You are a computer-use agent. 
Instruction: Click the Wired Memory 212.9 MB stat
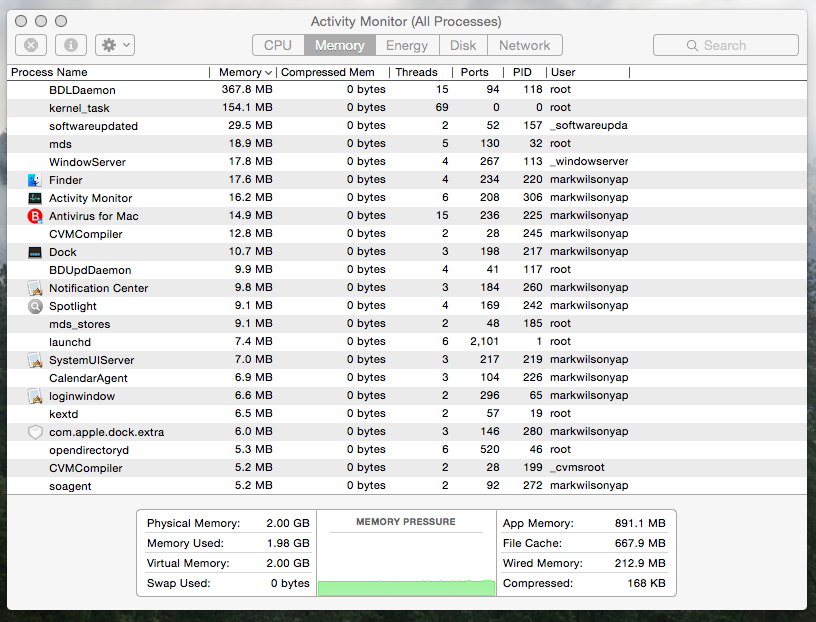point(584,564)
